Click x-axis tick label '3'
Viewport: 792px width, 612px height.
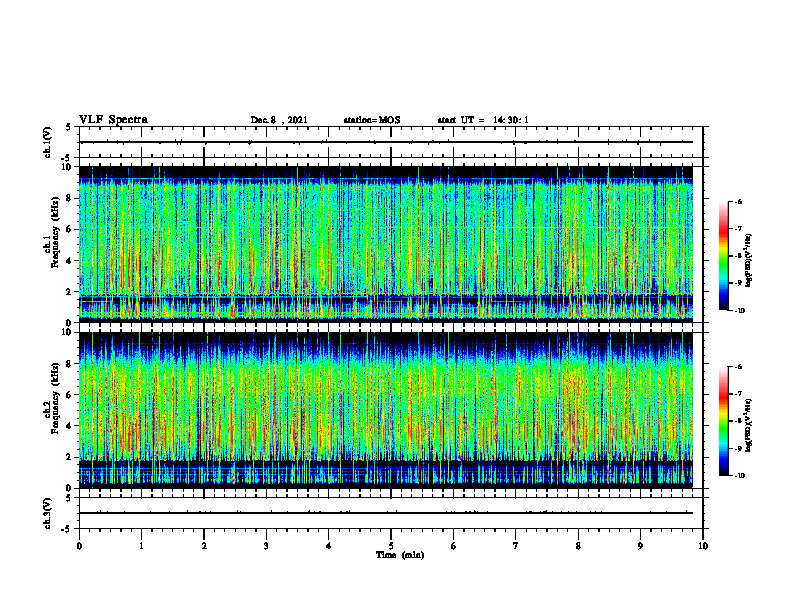tap(266, 546)
